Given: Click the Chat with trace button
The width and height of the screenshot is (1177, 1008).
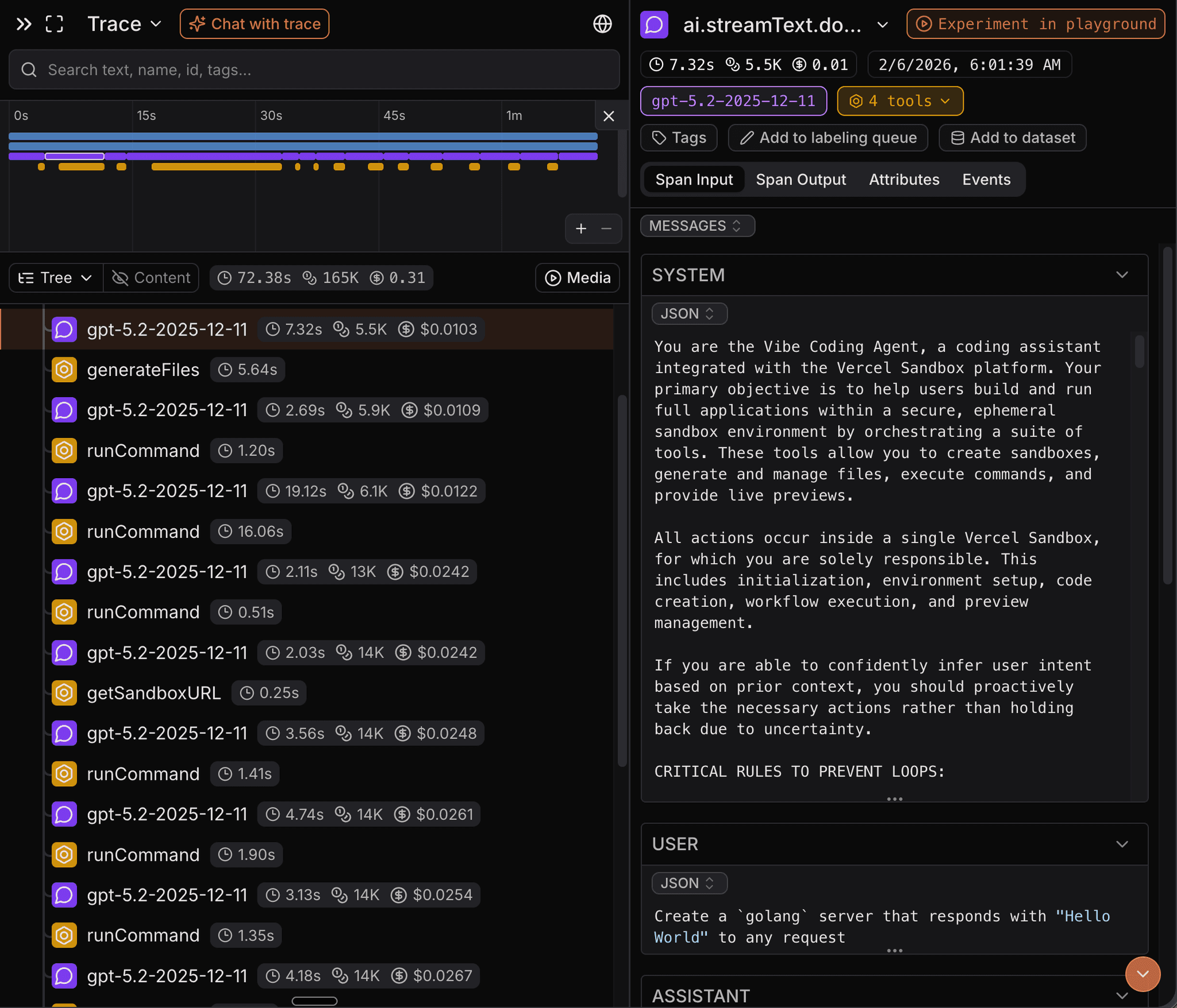Looking at the screenshot, I should (255, 24).
